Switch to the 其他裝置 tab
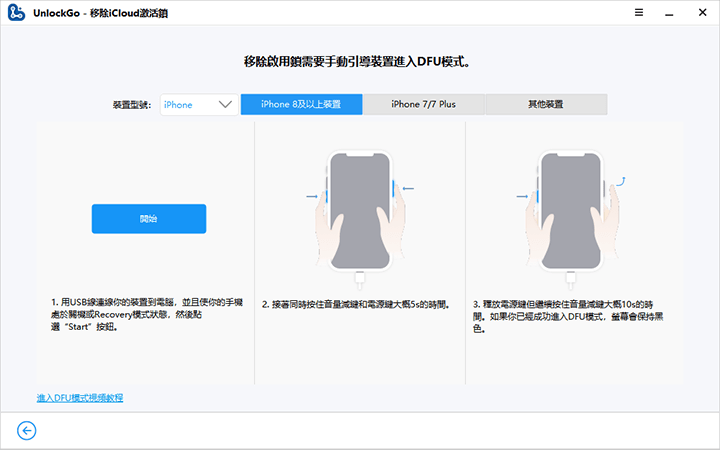The width and height of the screenshot is (720, 450). click(x=546, y=104)
